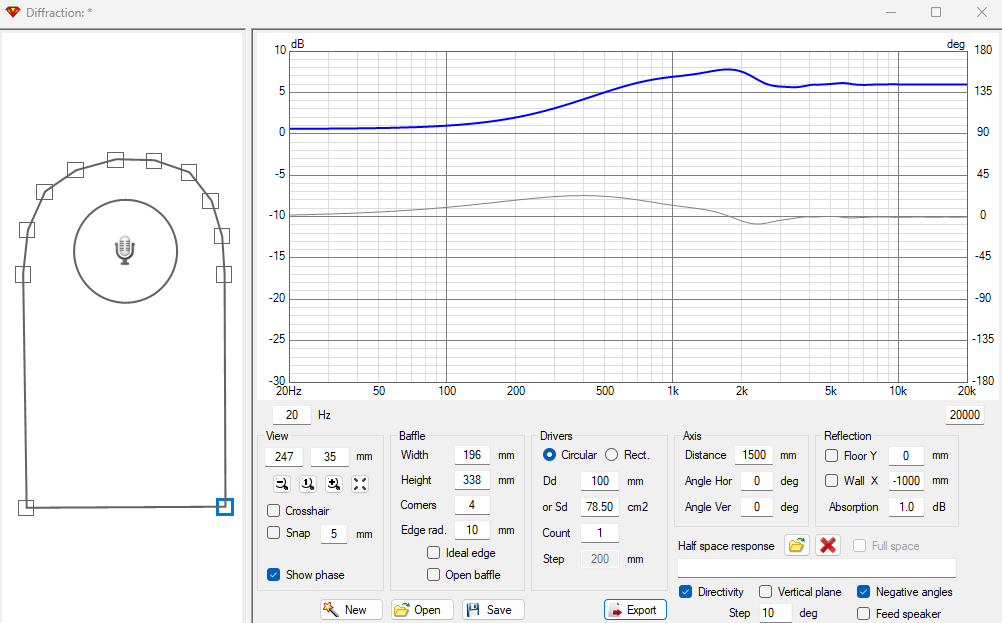Enable the Feed speaker checkbox
Viewport: 1002px width, 623px height.
point(863,613)
